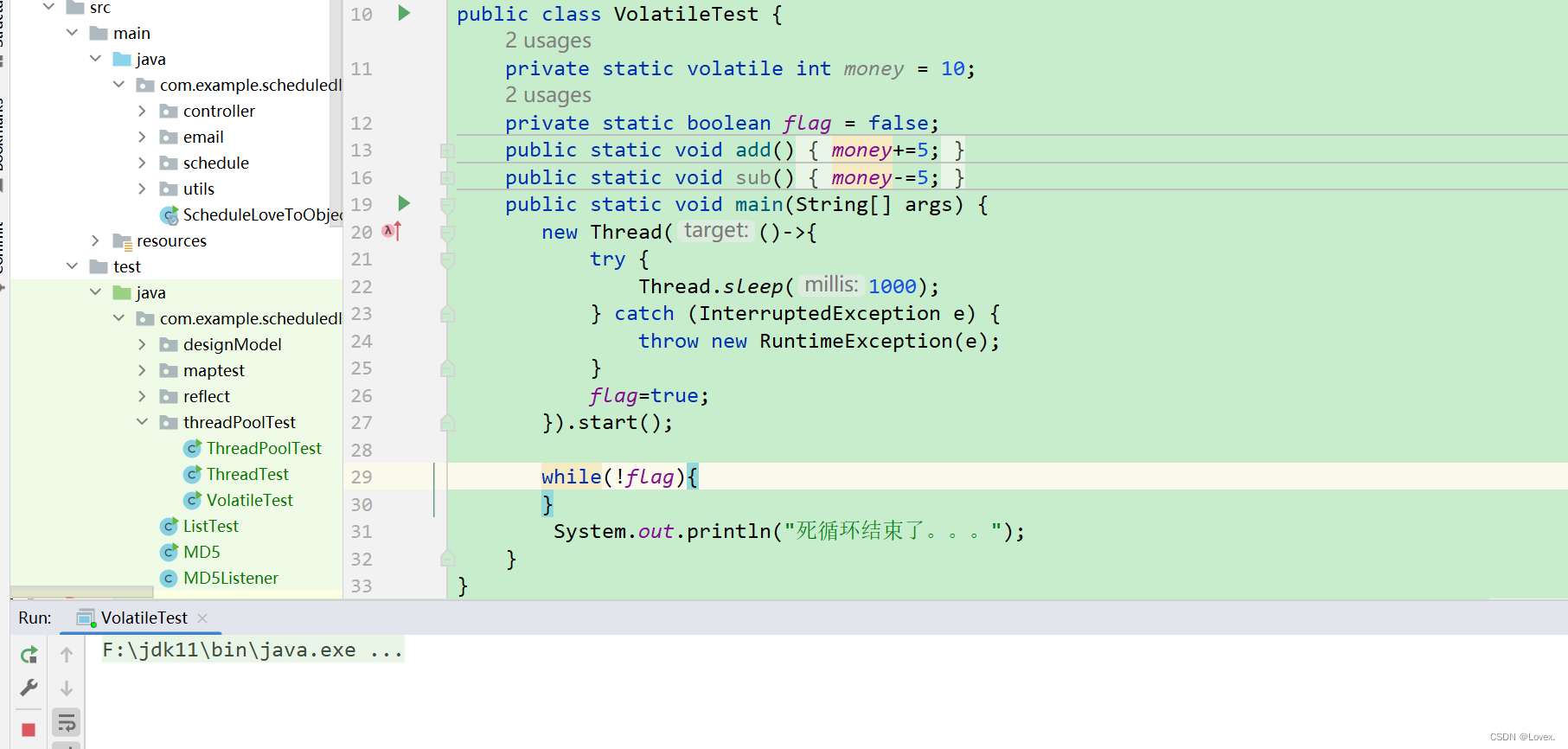Unfold the sub() method on line 16
Screen dimensions: 1568x749
(x=447, y=178)
